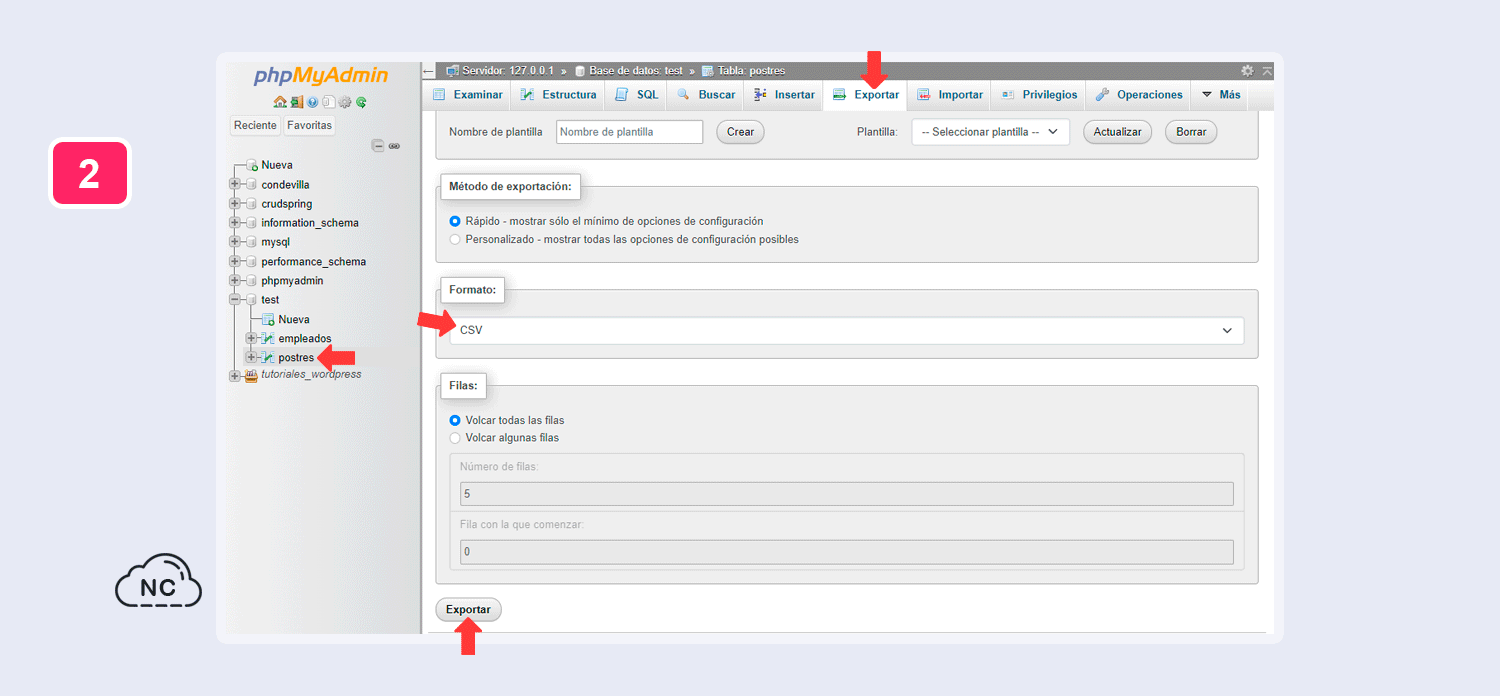Click the new database icon beside top Nueva

[252, 165]
